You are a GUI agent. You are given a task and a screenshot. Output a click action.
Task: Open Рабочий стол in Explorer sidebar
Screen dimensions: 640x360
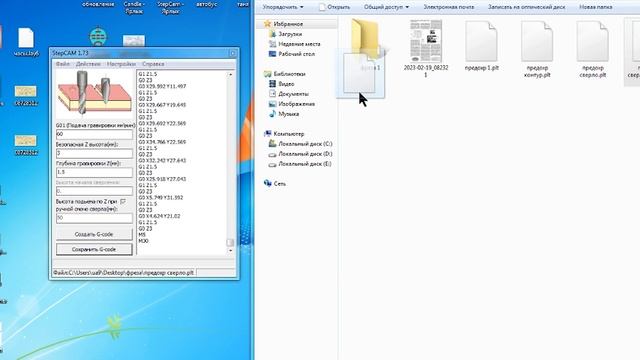point(296,54)
